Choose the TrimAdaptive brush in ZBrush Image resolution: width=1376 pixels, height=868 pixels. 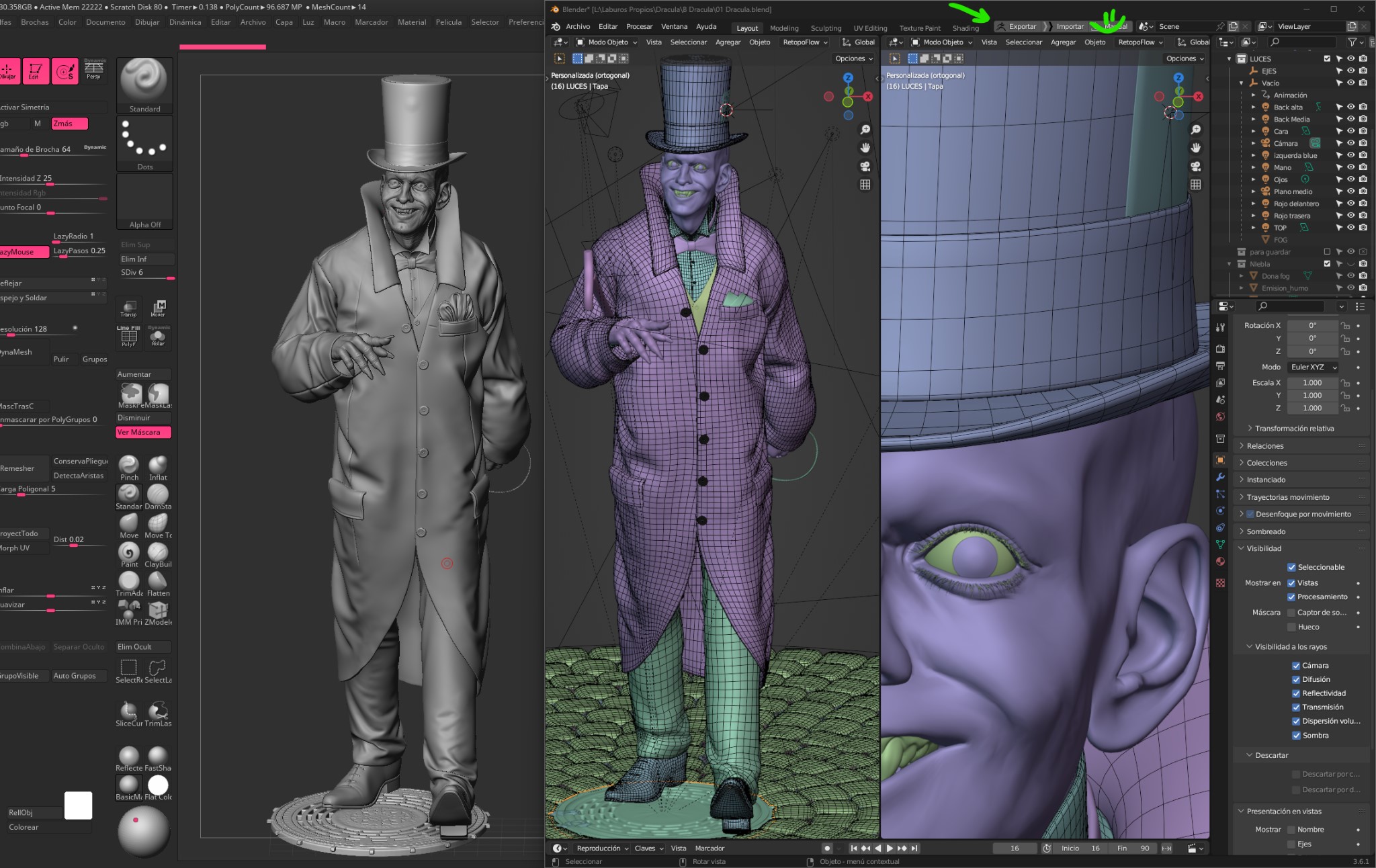coord(129,583)
